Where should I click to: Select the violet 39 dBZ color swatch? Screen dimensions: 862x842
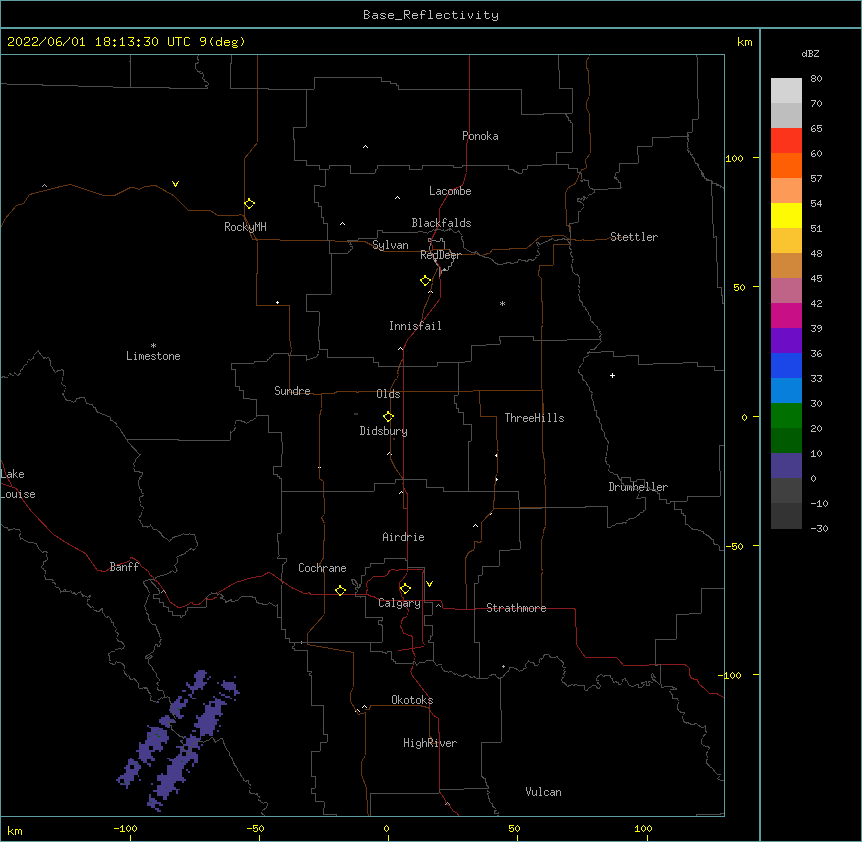786,340
